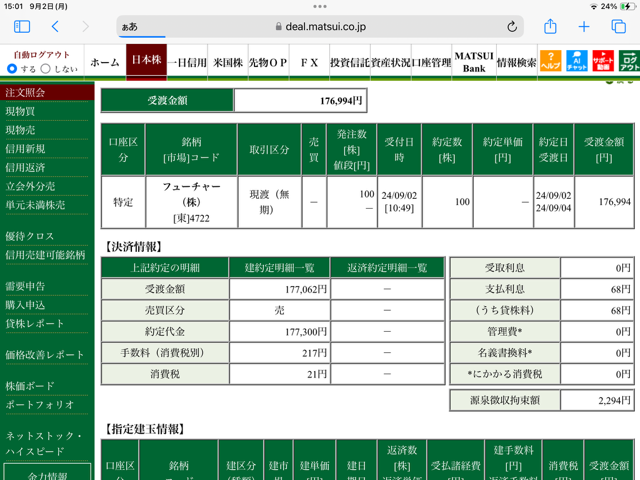Open 価格改善レポート in the sidebar
This screenshot has width=640, height=480.
[44, 355]
